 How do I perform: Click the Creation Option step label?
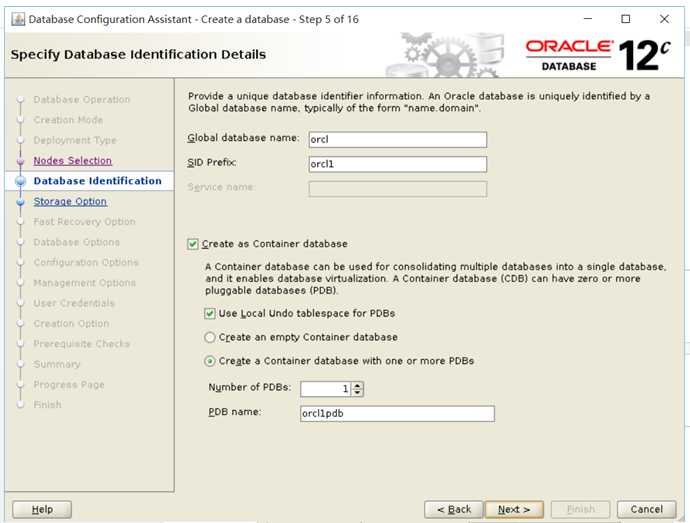[x=71, y=324]
